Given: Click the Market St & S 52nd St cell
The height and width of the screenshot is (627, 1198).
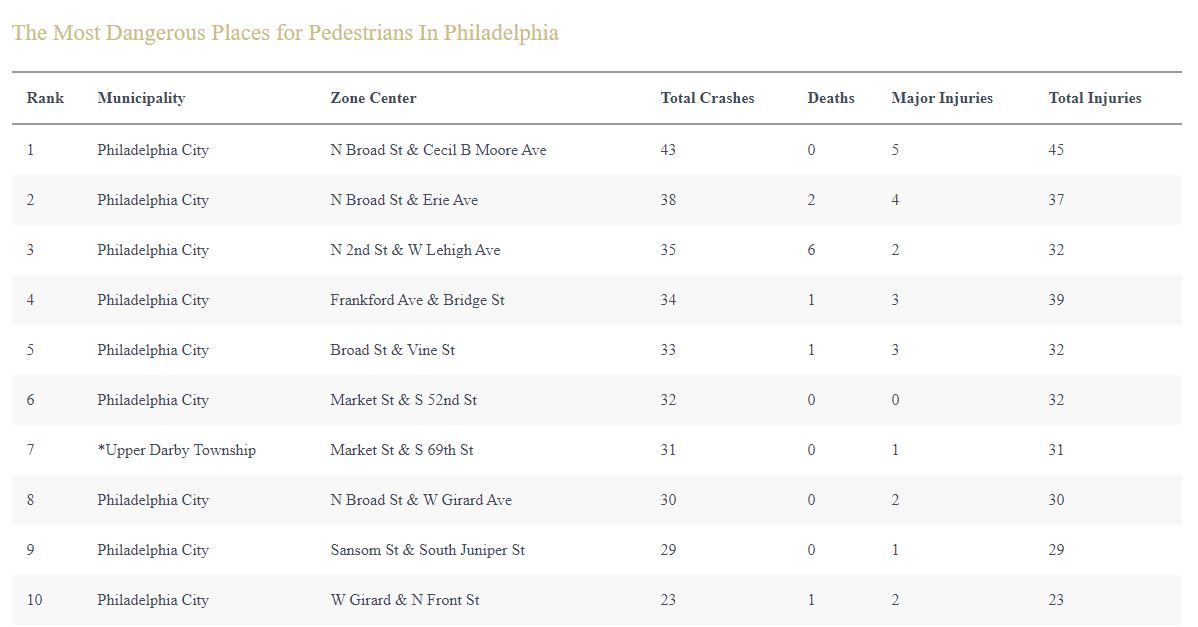Looking at the screenshot, I should point(403,400).
